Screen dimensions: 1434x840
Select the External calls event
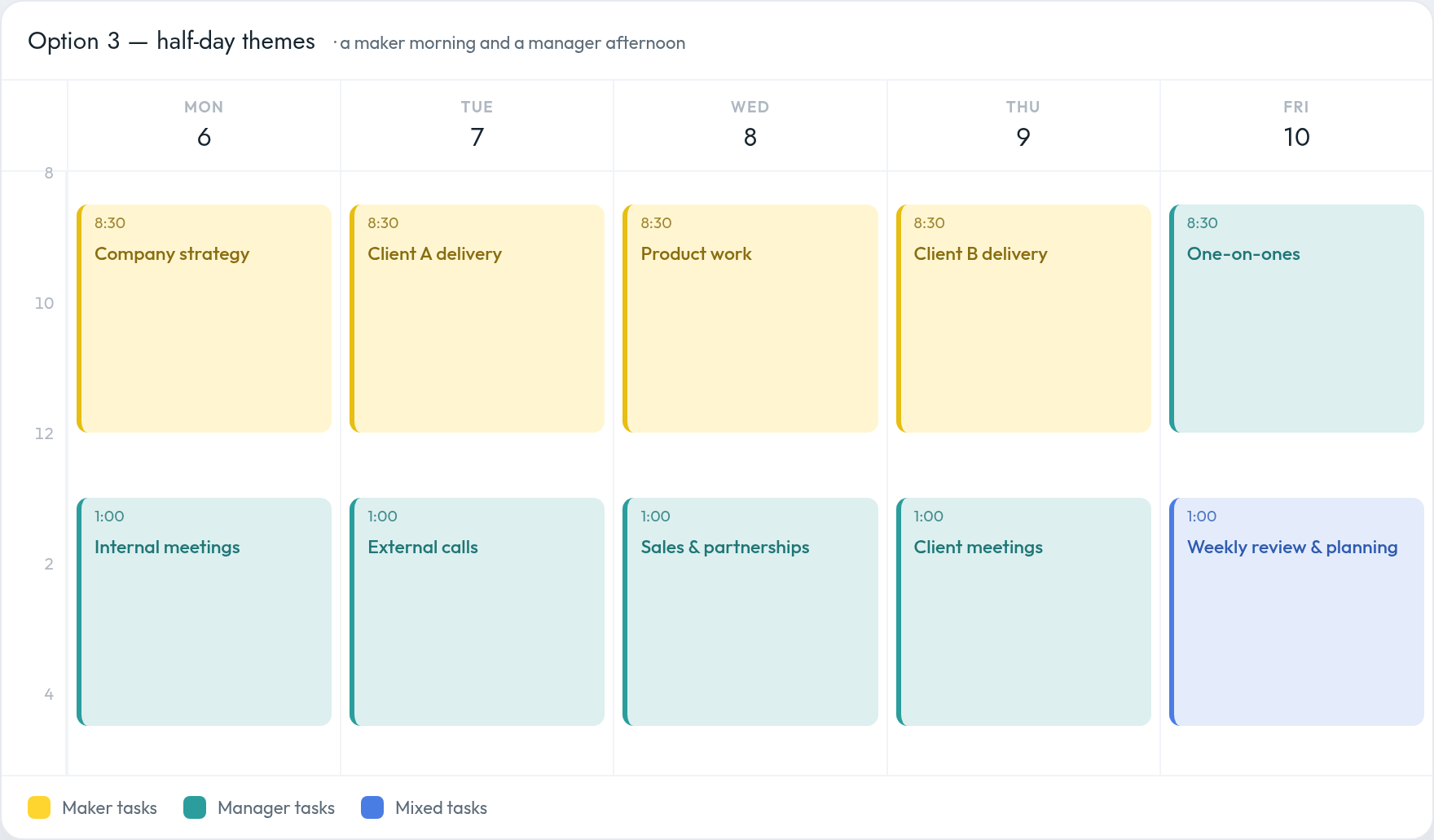[477, 612]
